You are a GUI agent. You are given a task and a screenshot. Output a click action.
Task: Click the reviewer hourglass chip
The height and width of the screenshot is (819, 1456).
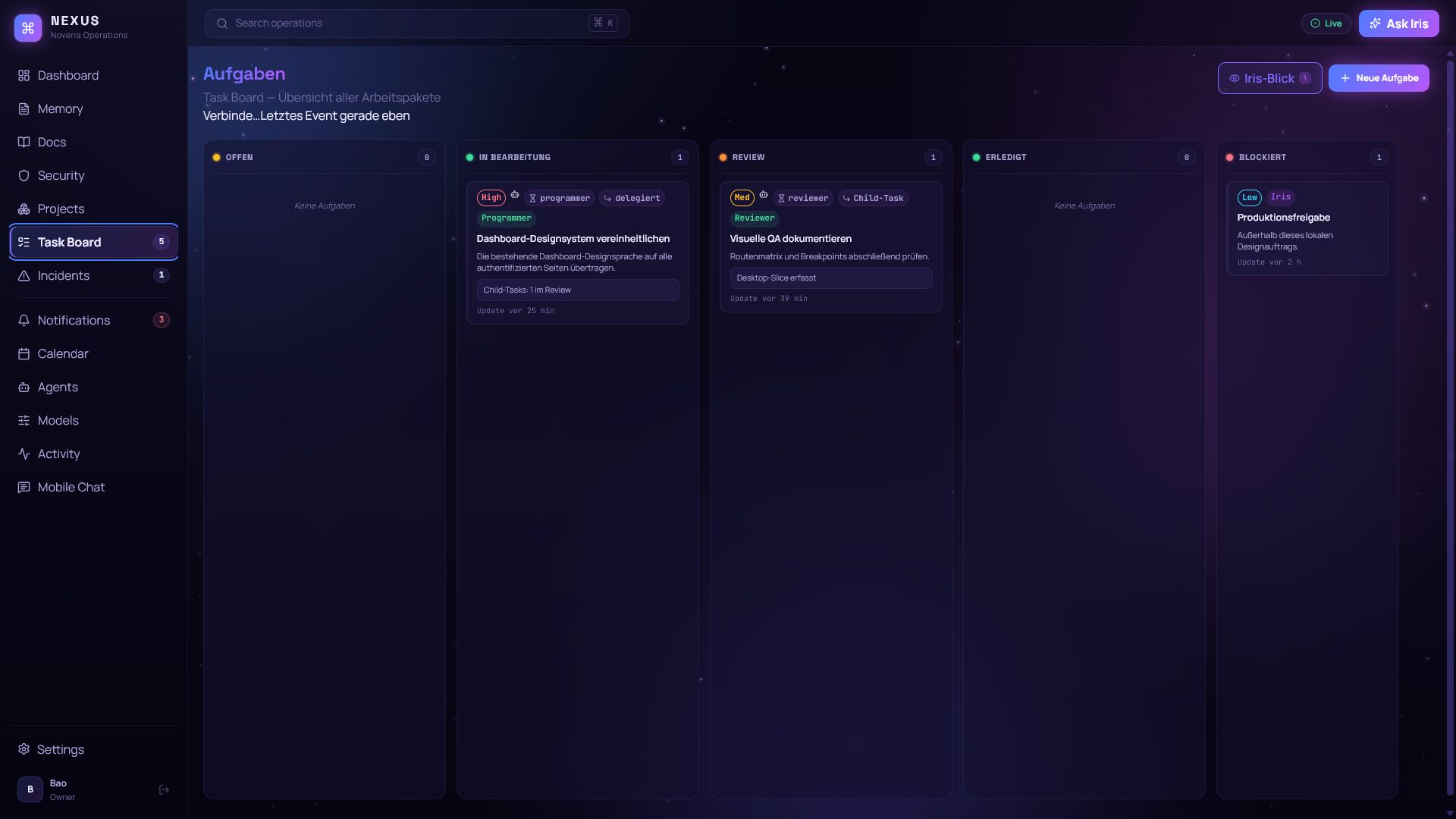pos(803,198)
